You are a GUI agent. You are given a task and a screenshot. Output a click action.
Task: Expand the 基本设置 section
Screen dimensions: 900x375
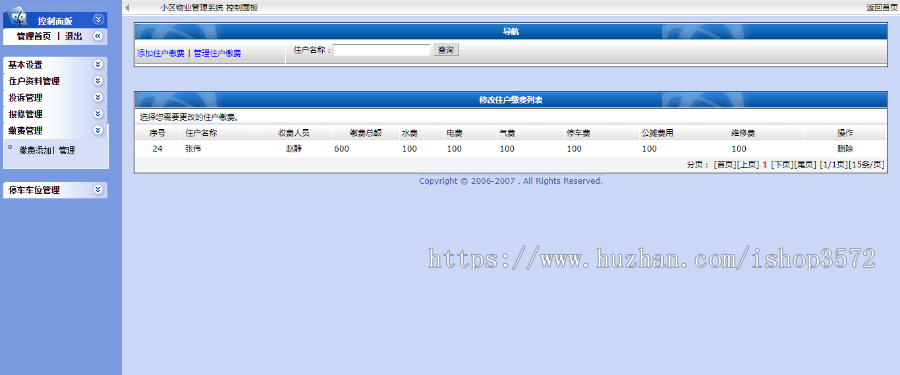pos(98,65)
